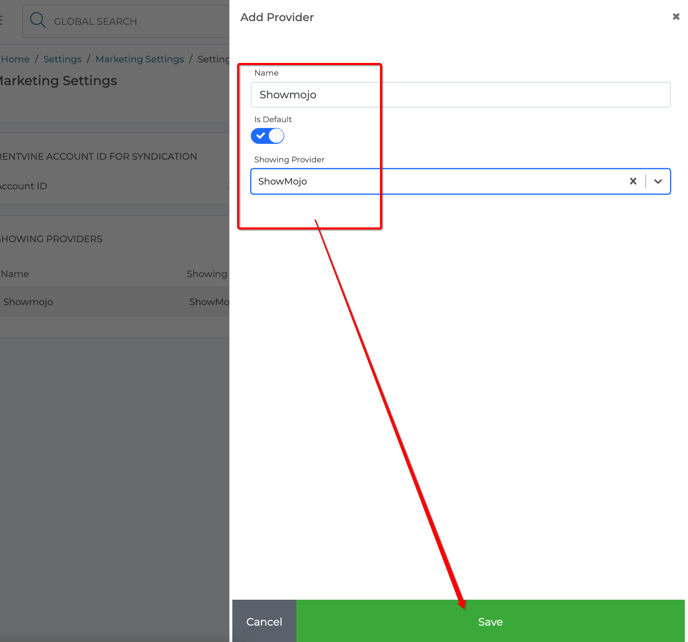The width and height of the screenshot is (688, 642).
Task: Open the Settings breadcrumb link
Action: point(62,59)
